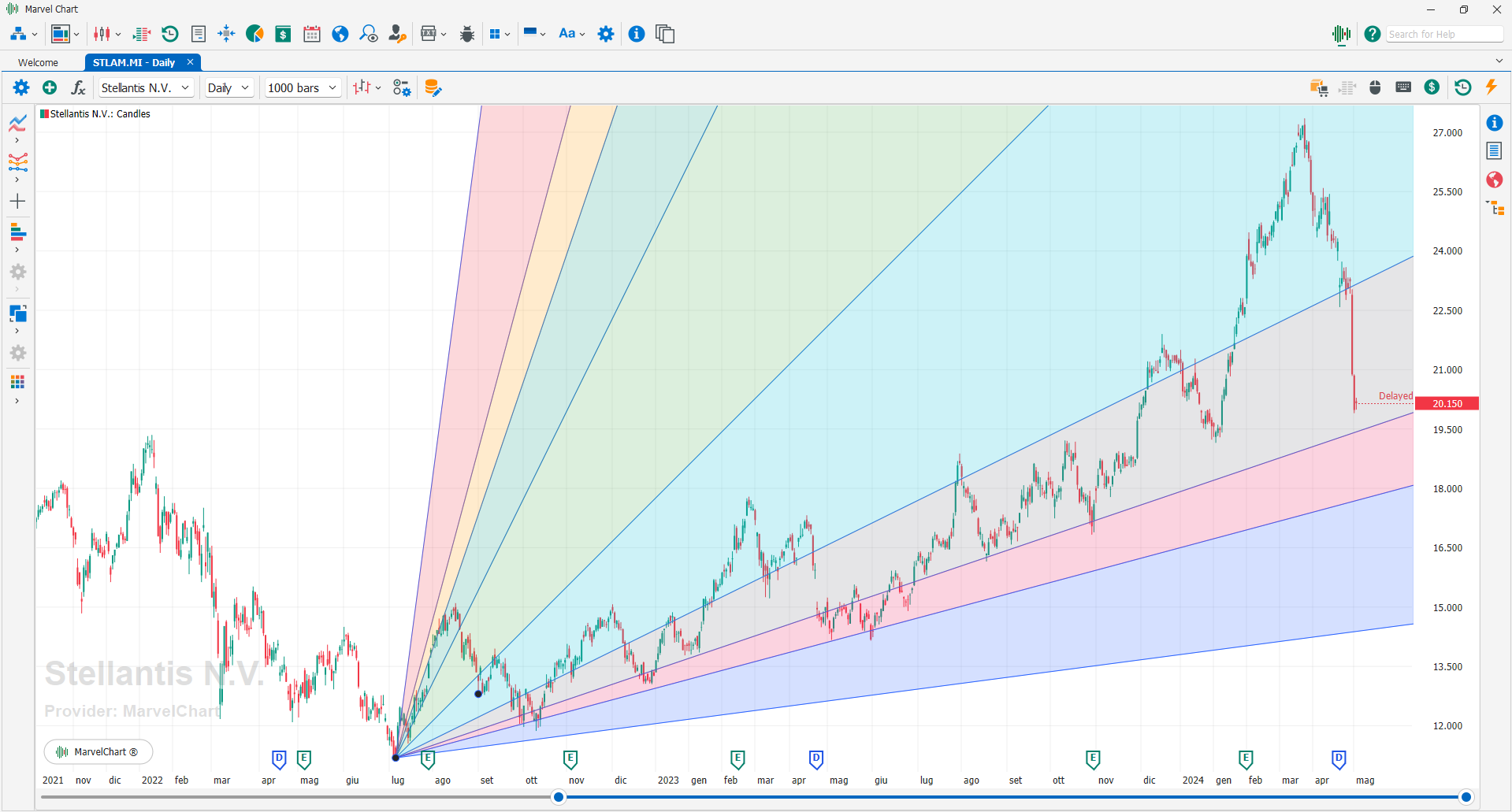Open the fx formula icon
The height and width of the screenshot is (812, 1512).
(x=78, y=87)
